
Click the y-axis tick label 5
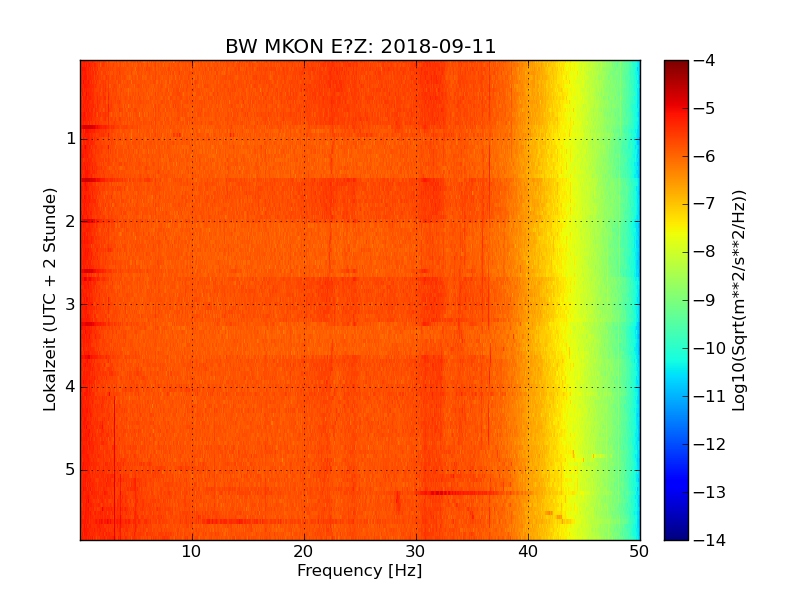coord(71,469)
